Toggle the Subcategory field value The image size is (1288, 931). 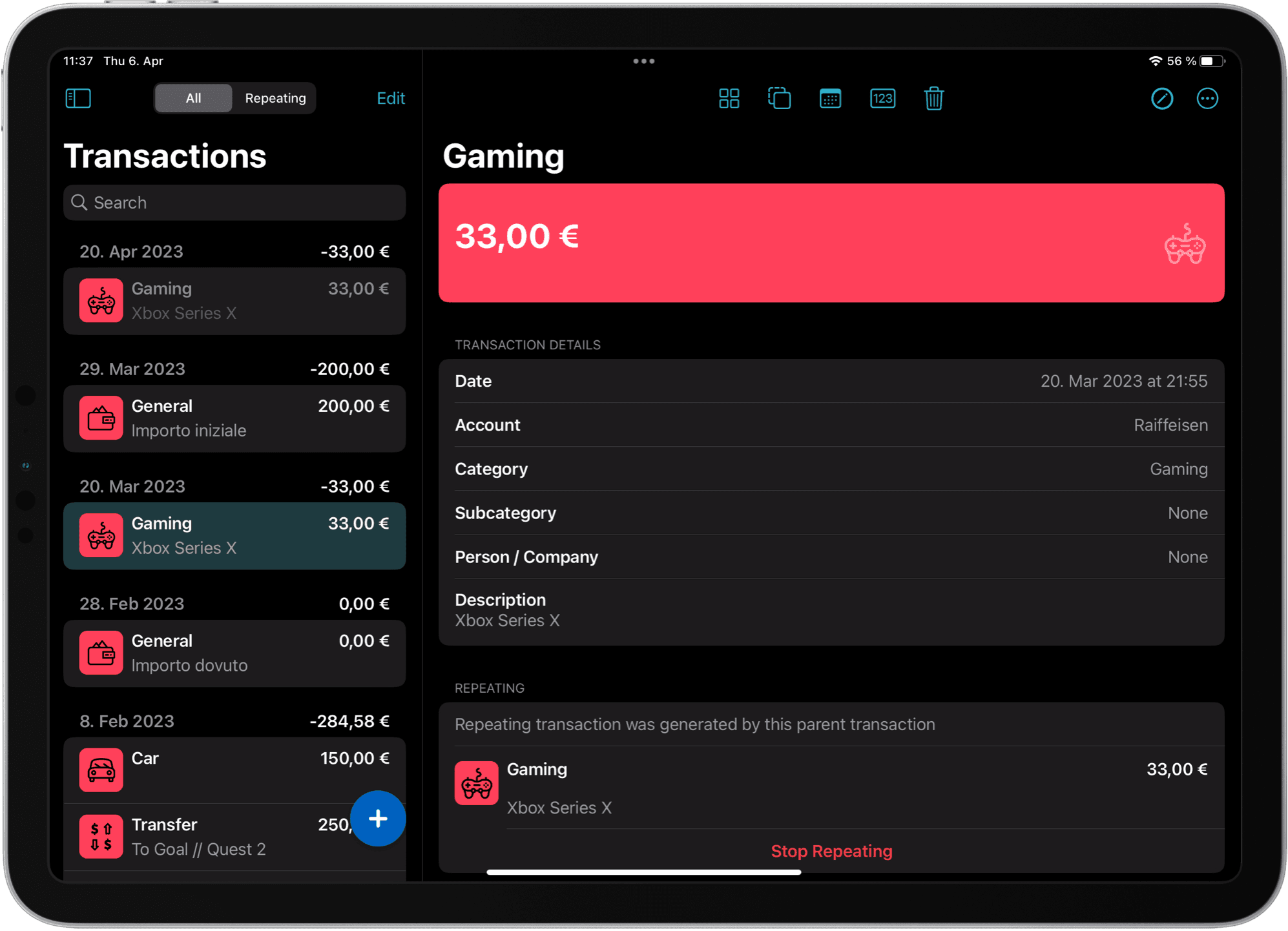[x=1187, y=512]
